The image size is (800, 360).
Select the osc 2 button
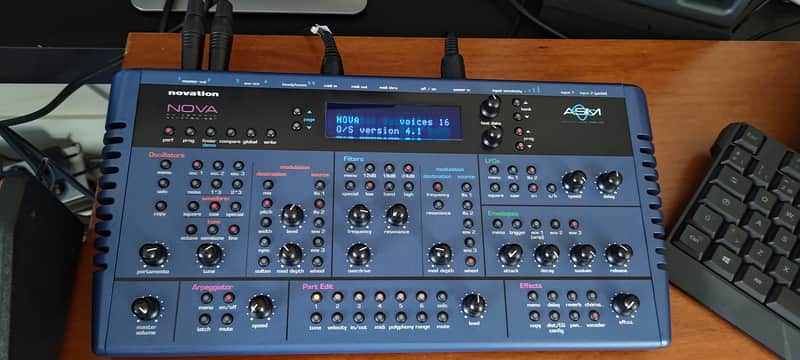pos(218,165)
